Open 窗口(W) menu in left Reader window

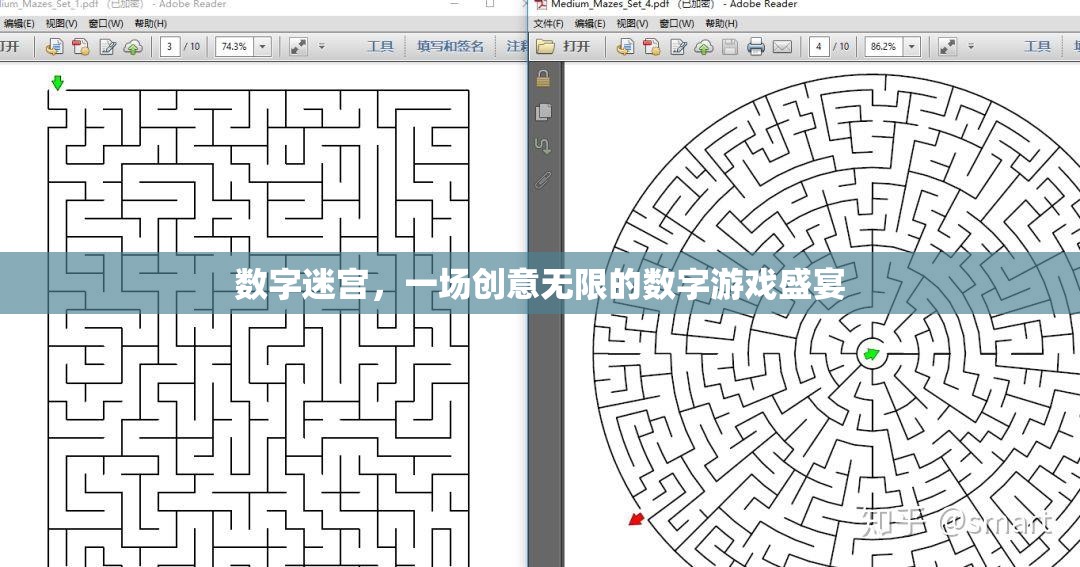pos(105,23)
